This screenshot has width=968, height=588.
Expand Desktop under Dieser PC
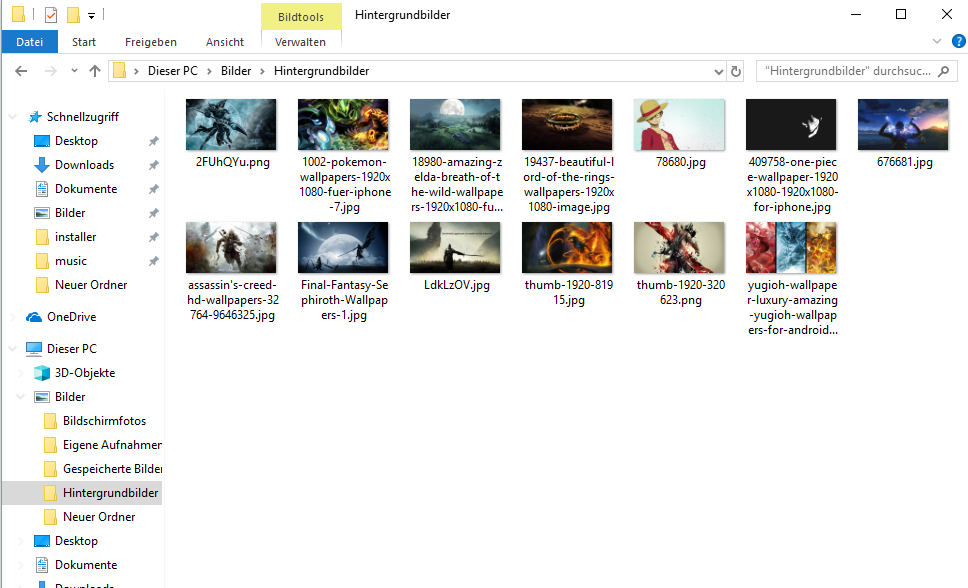tap(21, 541)
